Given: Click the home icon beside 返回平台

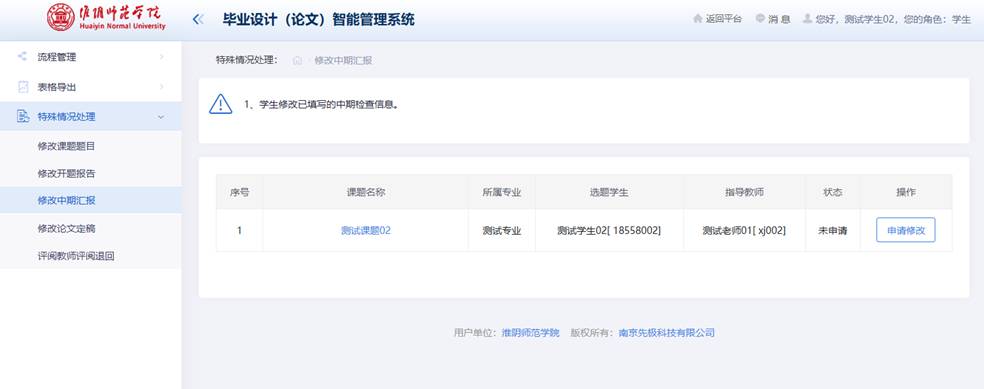Looking at the screenshot, I should pos(697,19).
